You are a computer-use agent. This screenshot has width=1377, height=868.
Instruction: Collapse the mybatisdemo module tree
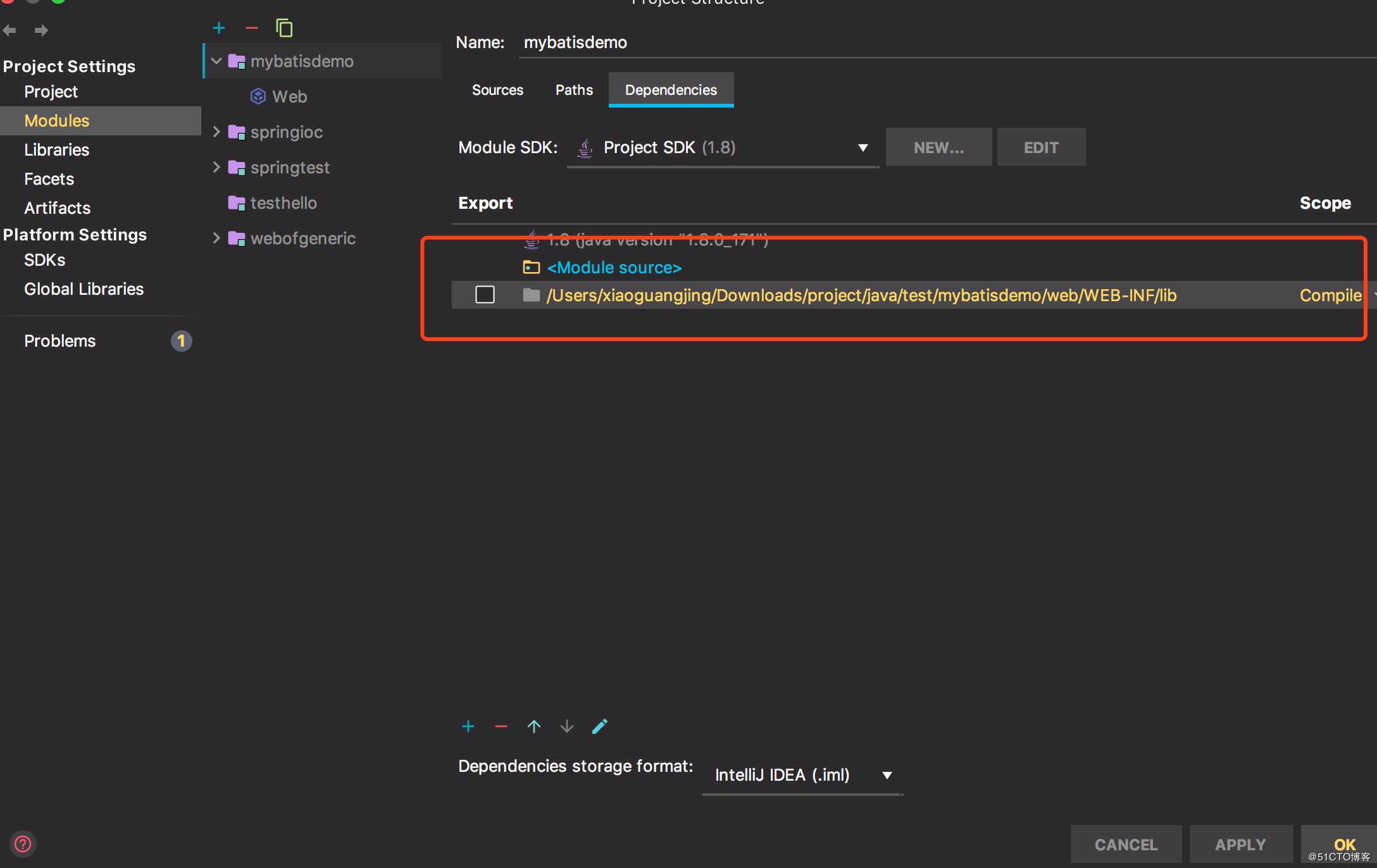click(x=216, y=61)
